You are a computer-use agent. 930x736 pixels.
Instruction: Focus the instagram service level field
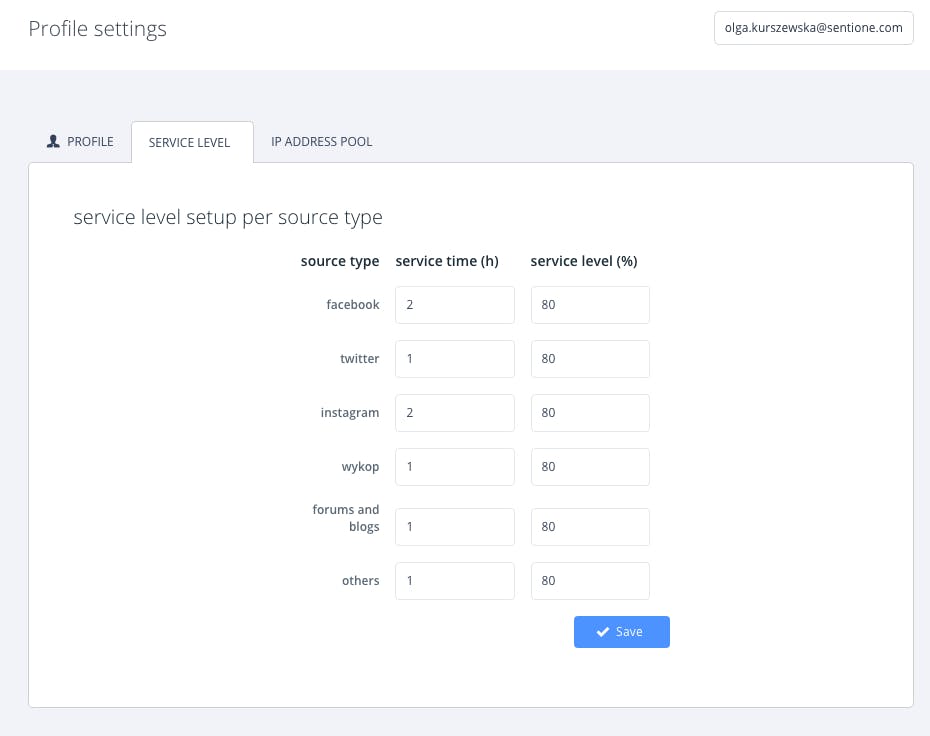pos(589,413)
